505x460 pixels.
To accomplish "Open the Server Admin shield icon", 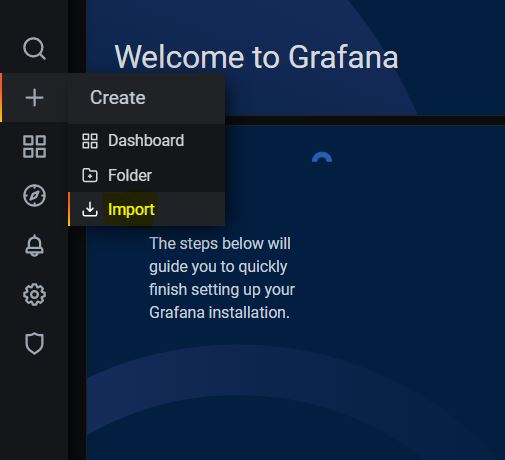I will click(x=34, y=343).
